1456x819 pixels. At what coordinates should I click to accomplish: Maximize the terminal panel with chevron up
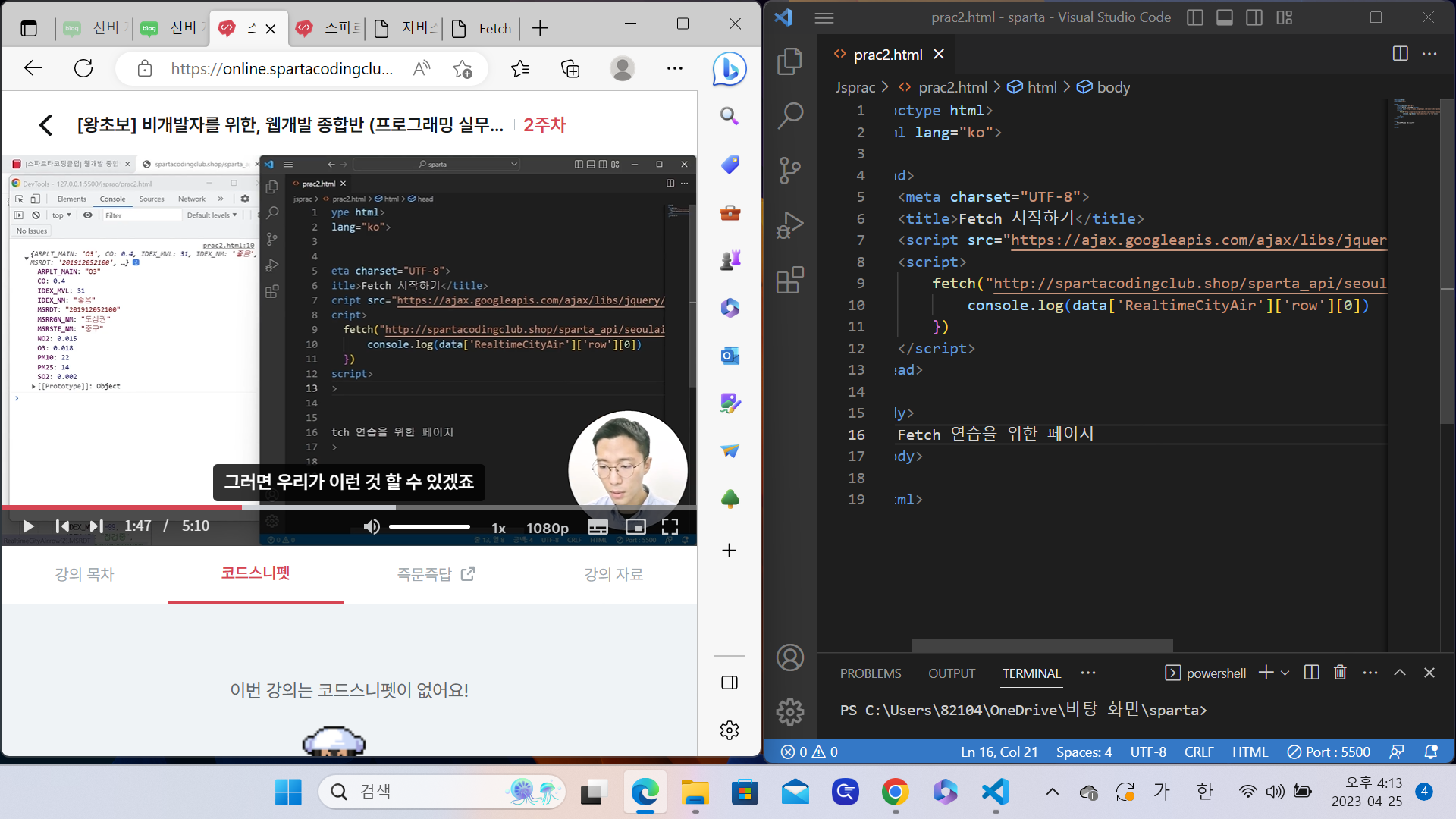pyautogui.click(x=1400, y=673)
